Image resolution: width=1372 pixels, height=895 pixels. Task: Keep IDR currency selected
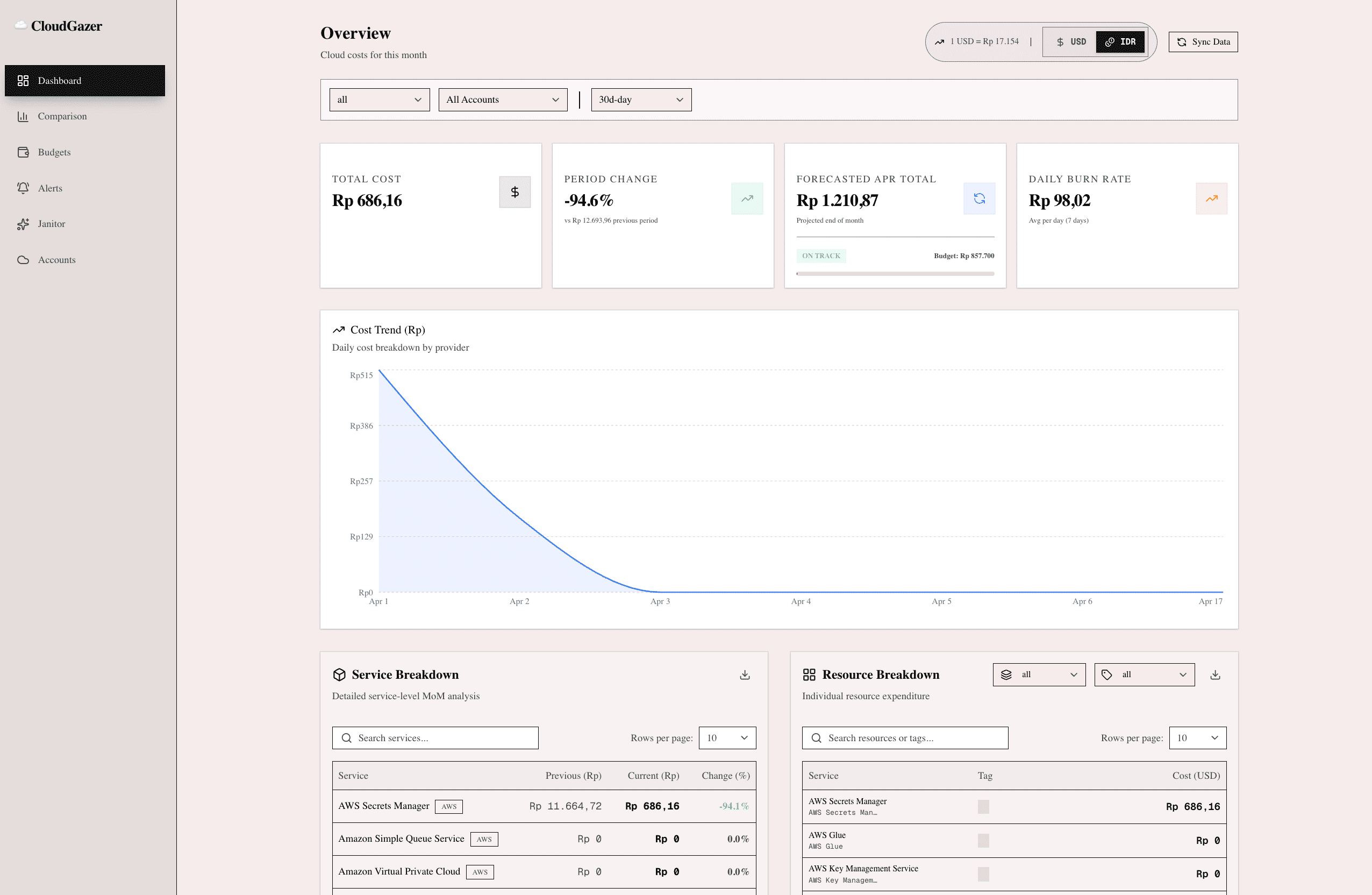tap(1119, 41)
